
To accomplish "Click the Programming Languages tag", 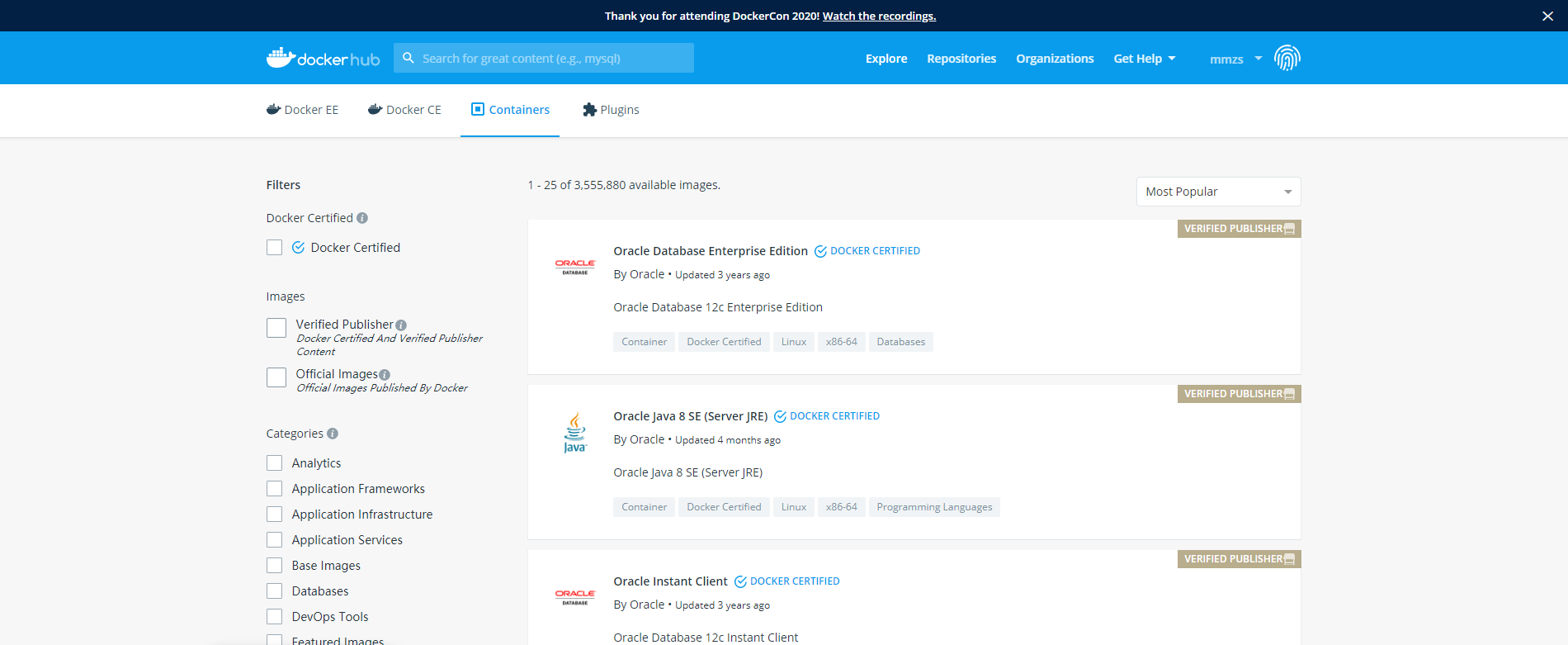I will click(934, 507).
